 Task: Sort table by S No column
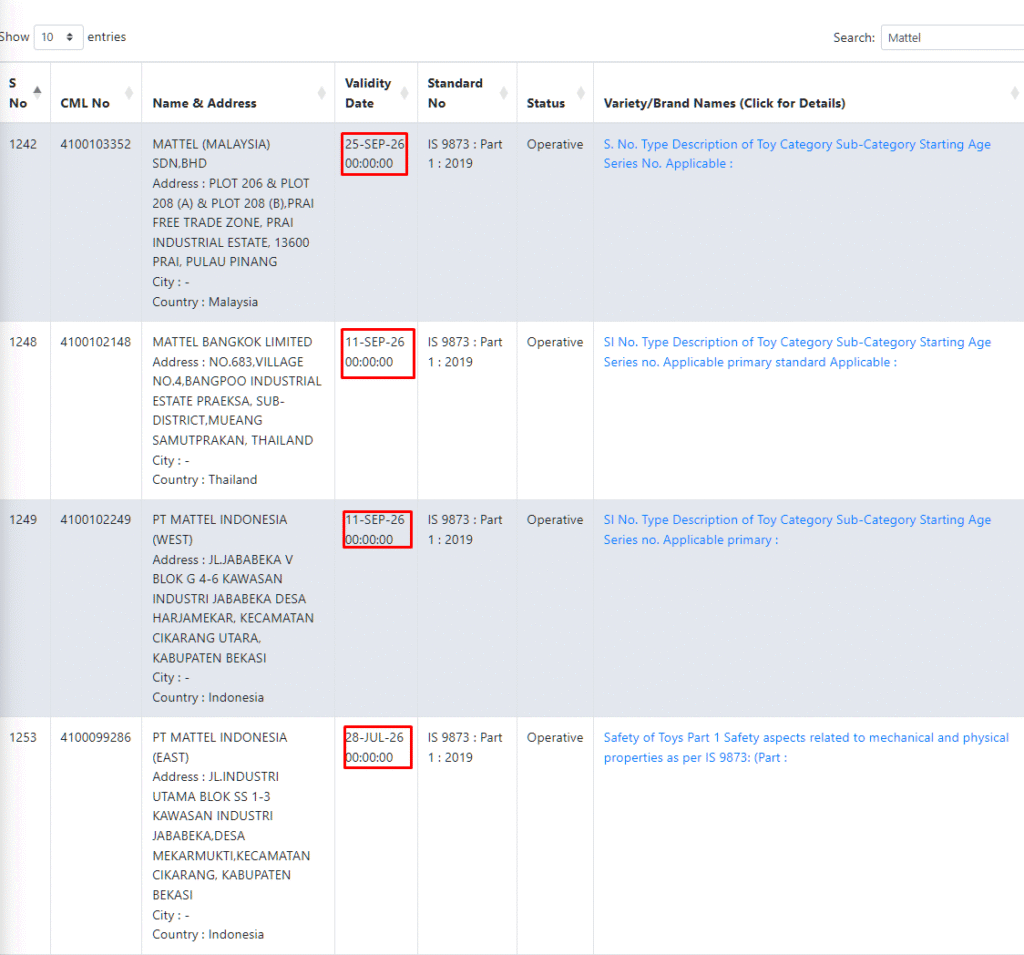tap(38, 92)
